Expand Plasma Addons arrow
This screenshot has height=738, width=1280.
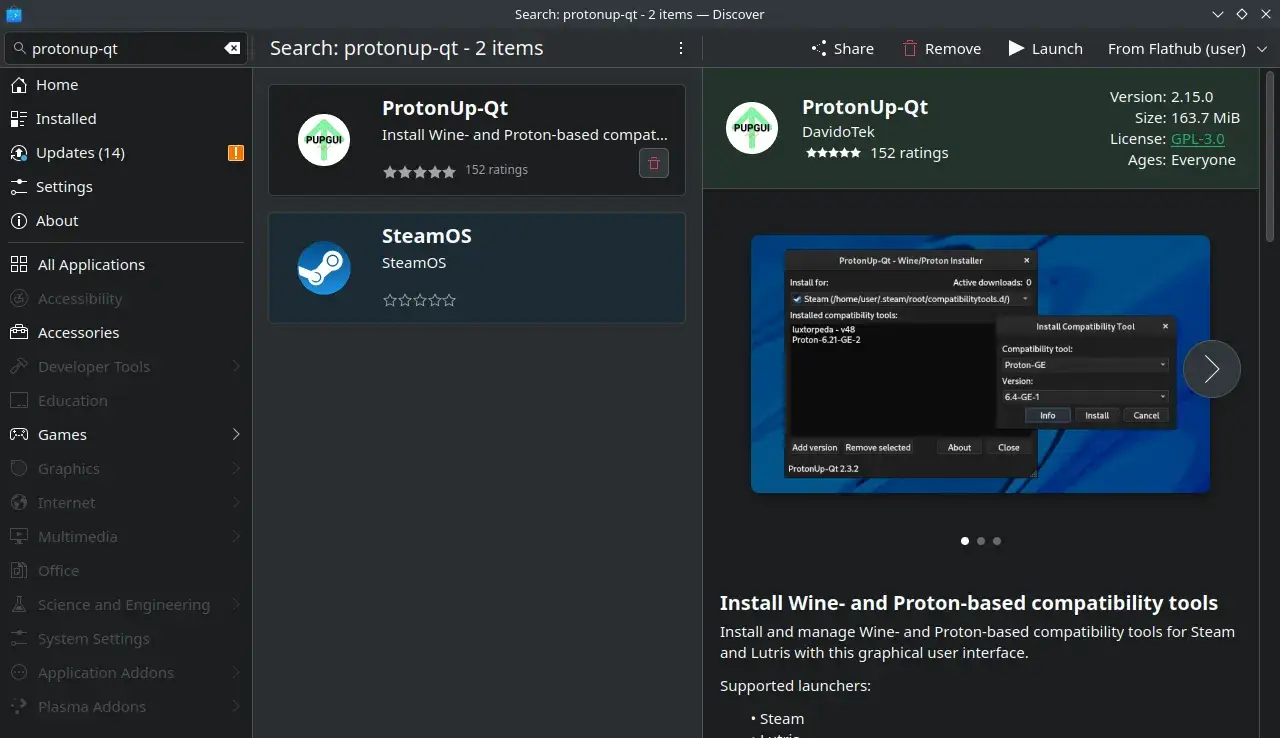(x=236, y=707)
